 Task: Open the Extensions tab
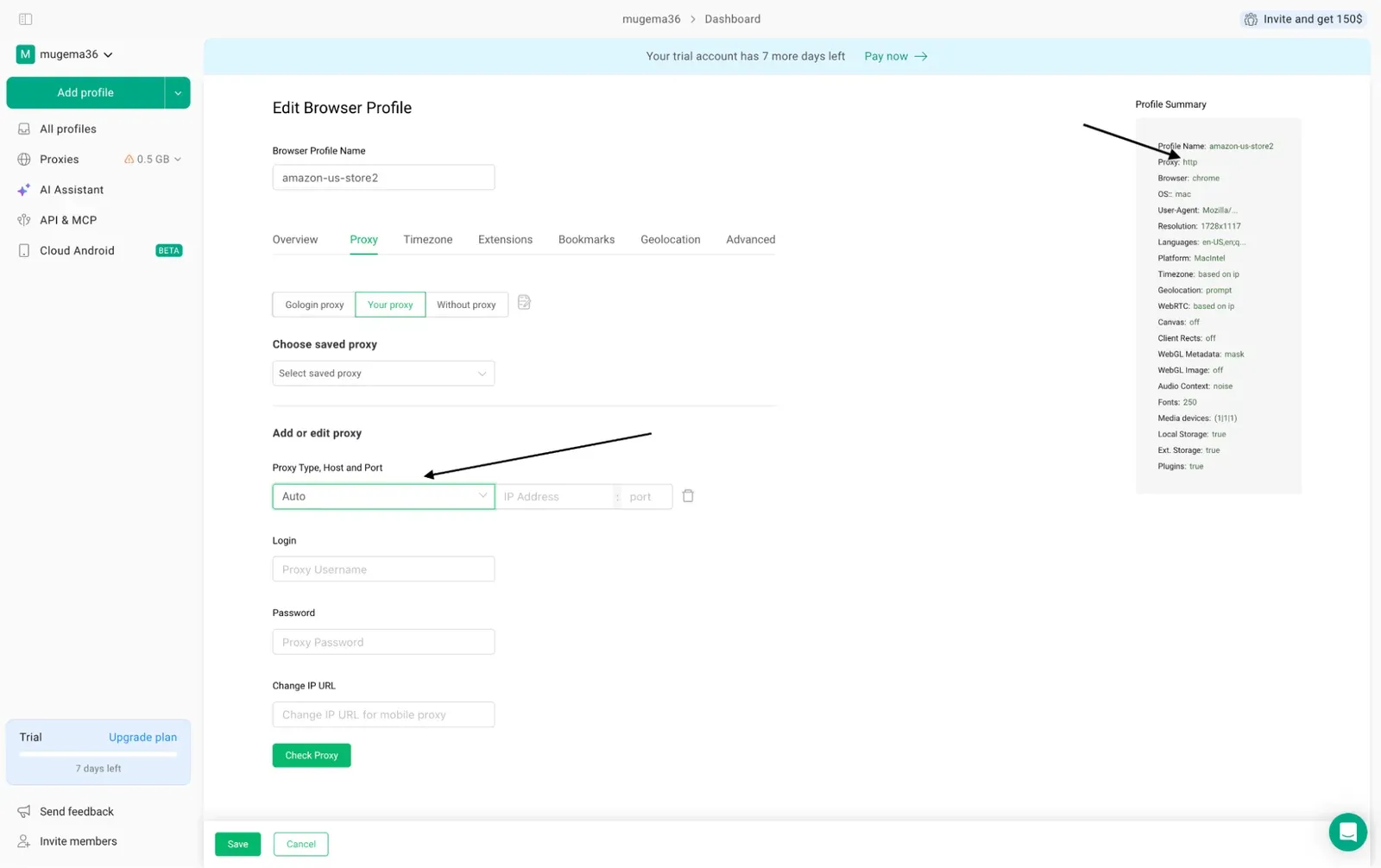pos(505,240)
